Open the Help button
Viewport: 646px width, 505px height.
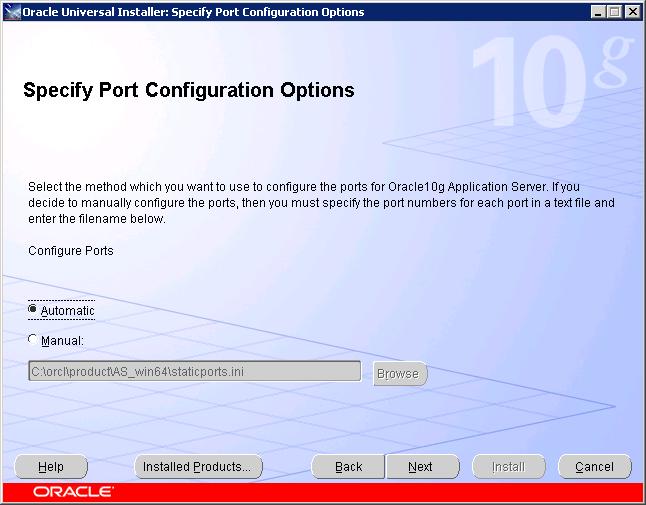point(51,467)
